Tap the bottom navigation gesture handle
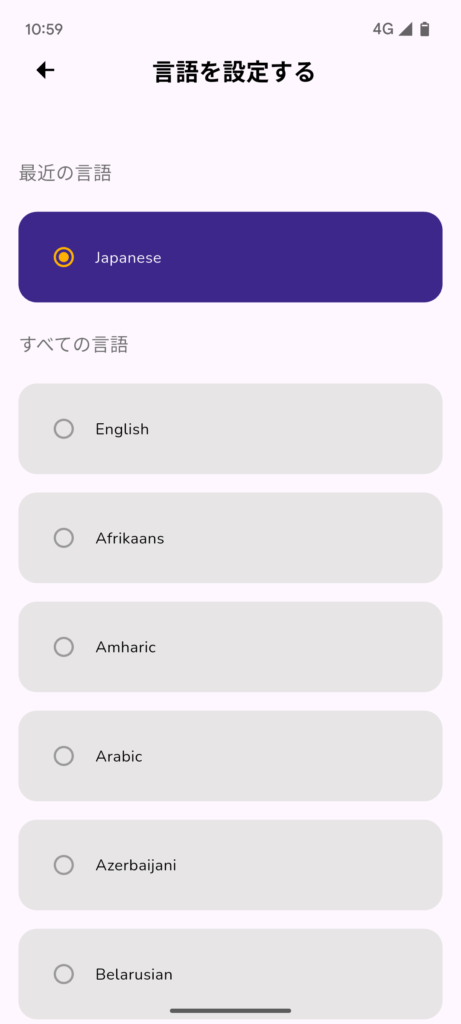Screen dimensions: 461x1024 click(230, 1011)
